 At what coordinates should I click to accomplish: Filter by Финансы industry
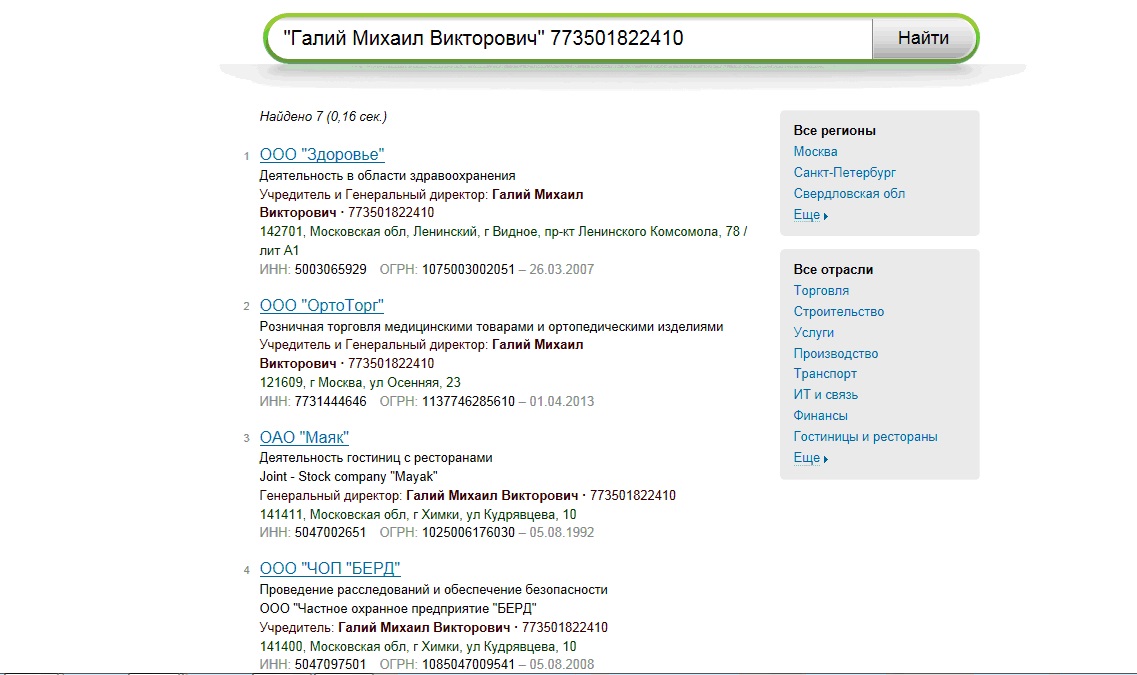tap(820, 415)
